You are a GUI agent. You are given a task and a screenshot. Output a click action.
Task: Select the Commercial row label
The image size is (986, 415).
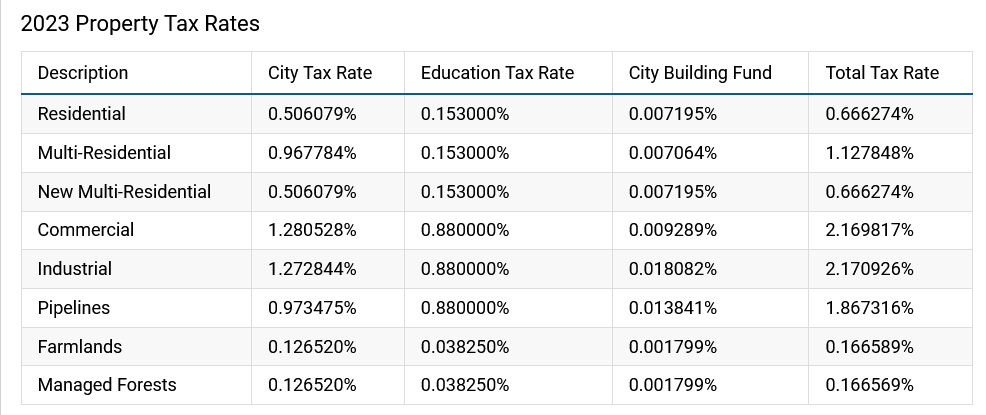[86, 230]
